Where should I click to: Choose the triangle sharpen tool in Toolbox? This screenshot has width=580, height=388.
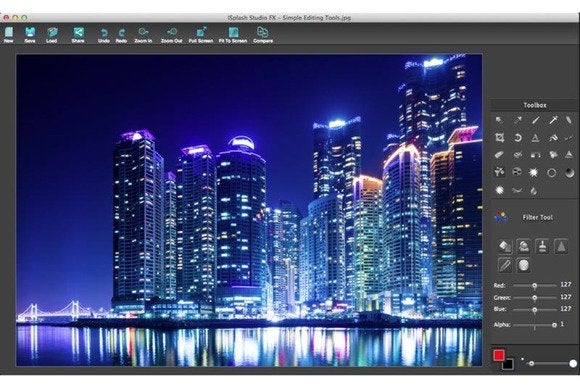[x=569, y=155]
